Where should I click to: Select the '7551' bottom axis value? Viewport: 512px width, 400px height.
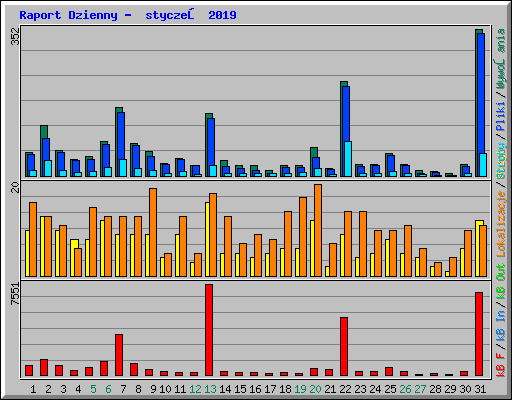(15, 294)
